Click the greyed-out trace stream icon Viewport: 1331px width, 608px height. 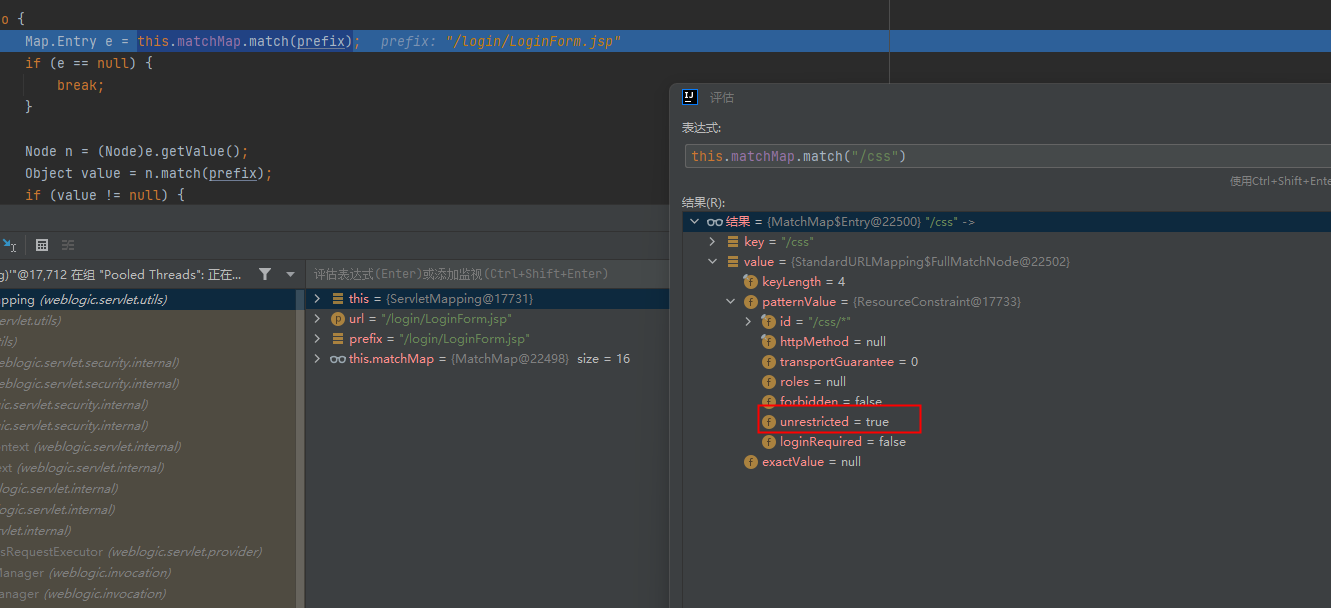pyautogui.click(x=68, y=245)
